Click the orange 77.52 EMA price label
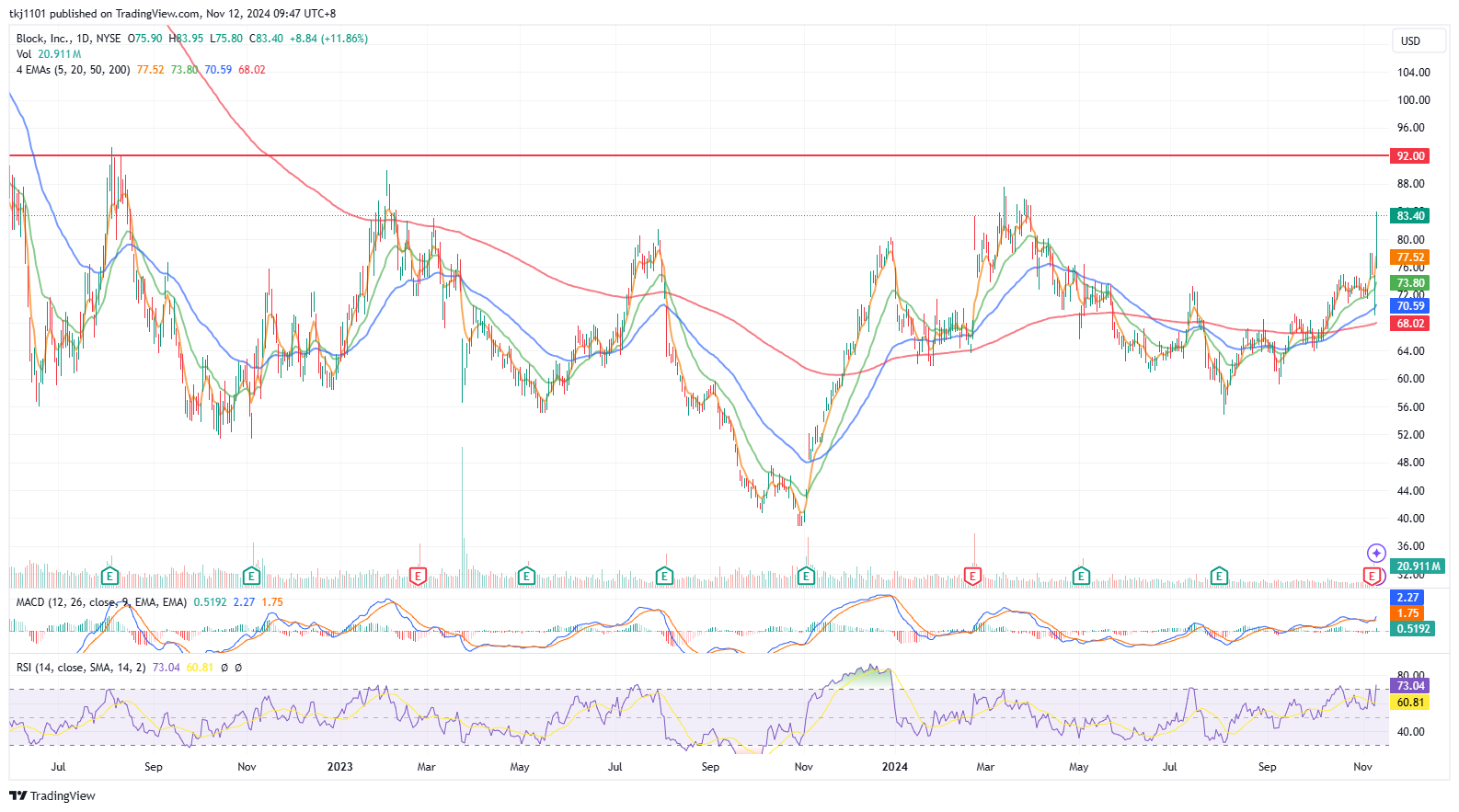This screenshot has width=1459, height=812. [1410, 257]
